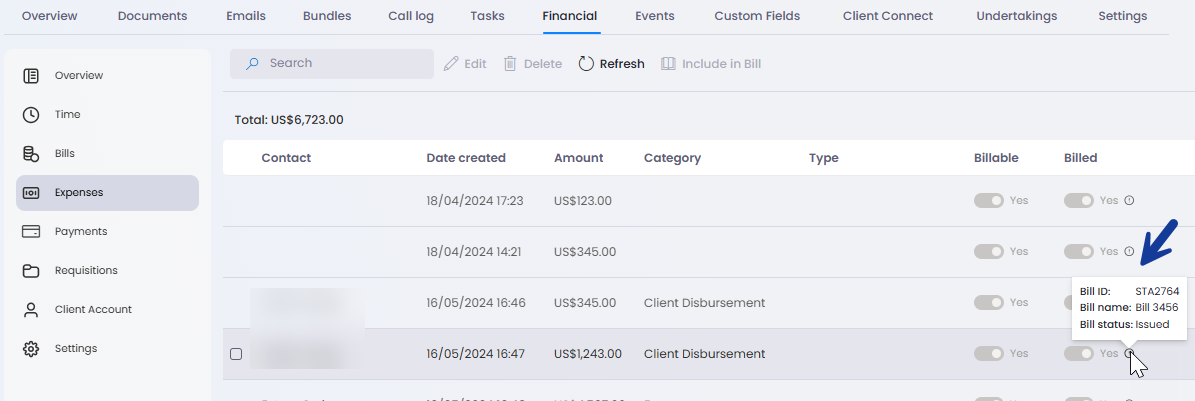Click info icon for US$123.00 billed expense

1129,201
